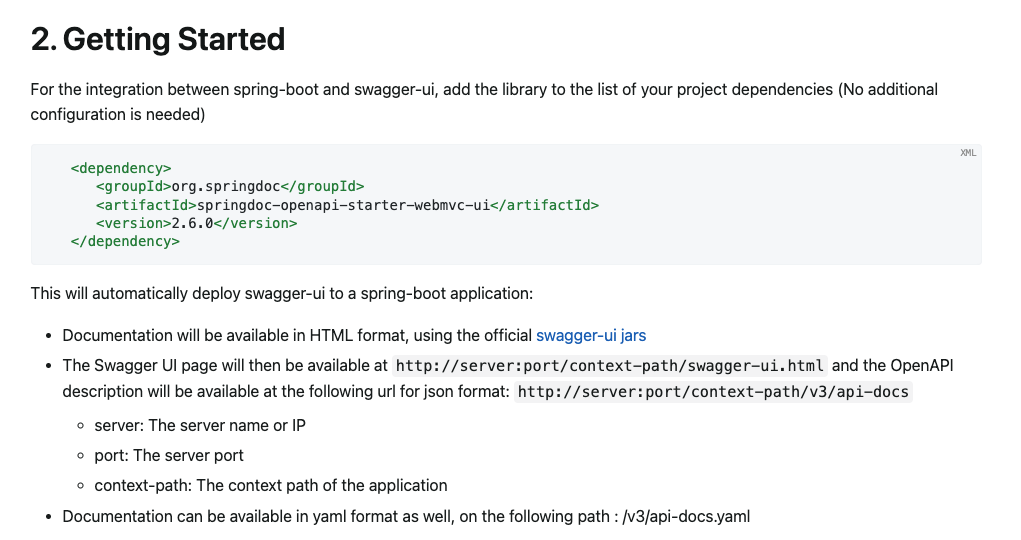Click the version 2.6.0 line
The height and width of the screenshot is (540, 1021).
coord(196,223)
